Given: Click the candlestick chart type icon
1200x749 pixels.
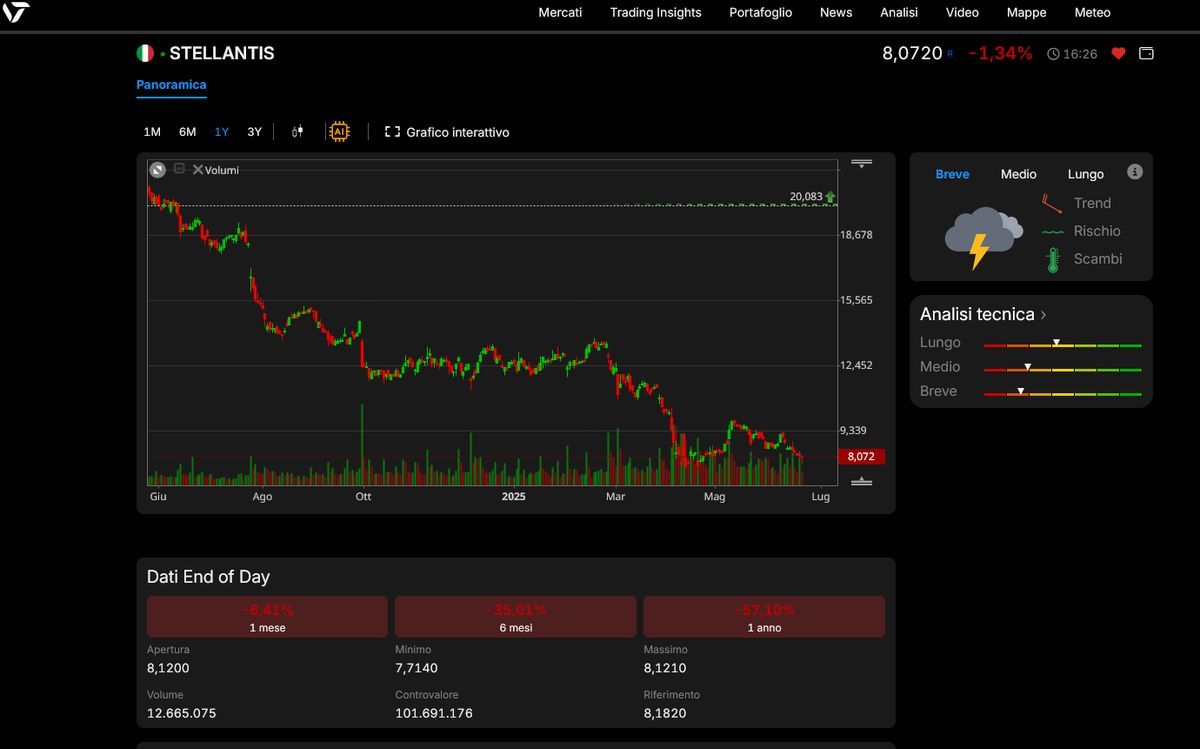Looking at the screenshot, I should tap(297, 132).
